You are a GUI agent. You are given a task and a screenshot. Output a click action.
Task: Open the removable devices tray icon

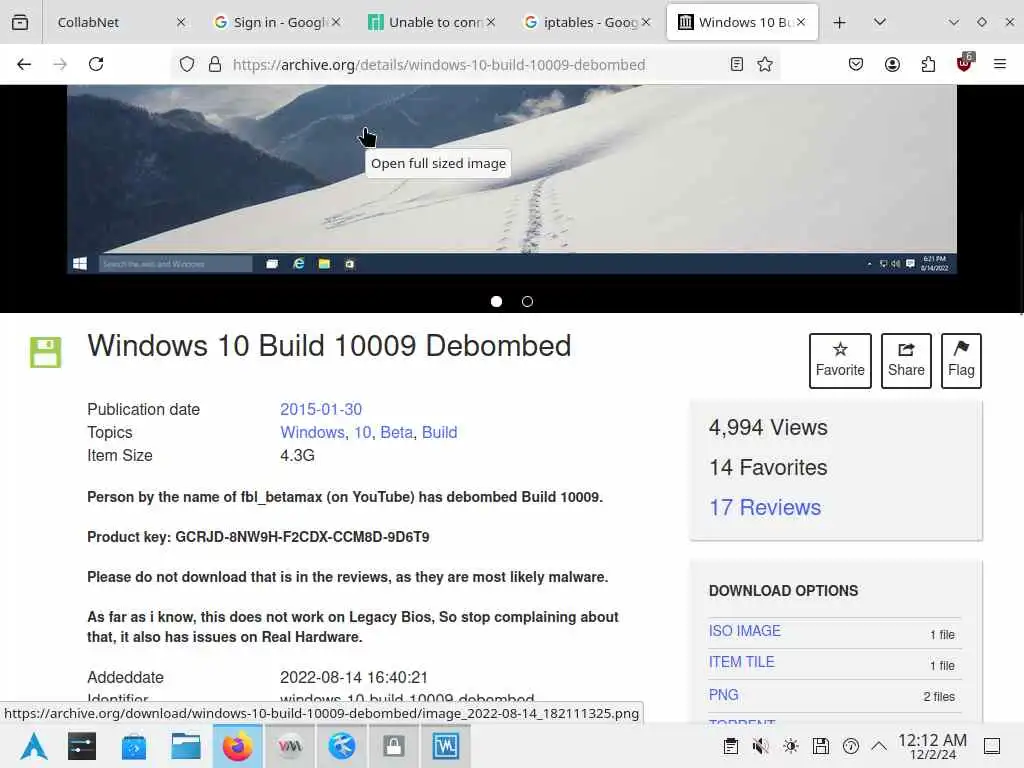click(821, 746)
